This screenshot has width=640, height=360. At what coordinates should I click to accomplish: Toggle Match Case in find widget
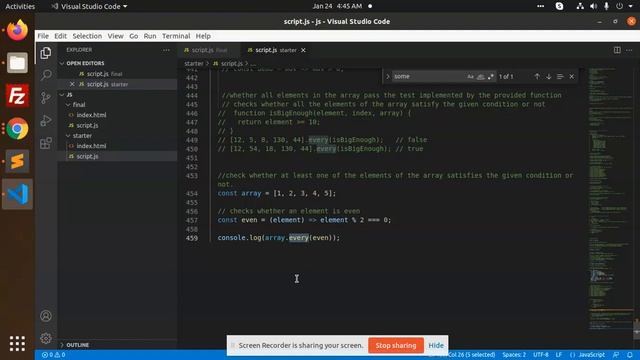[x=471, y=76]
